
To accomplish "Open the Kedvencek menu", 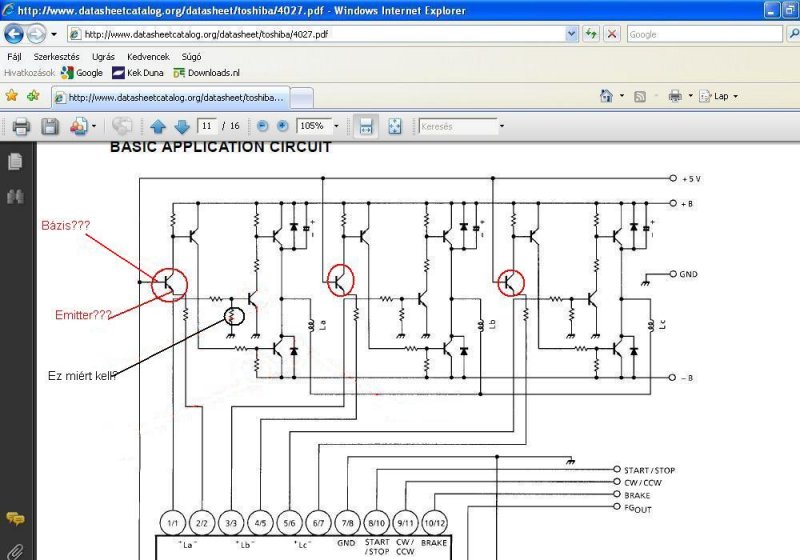I will click(x=148, y=57).
